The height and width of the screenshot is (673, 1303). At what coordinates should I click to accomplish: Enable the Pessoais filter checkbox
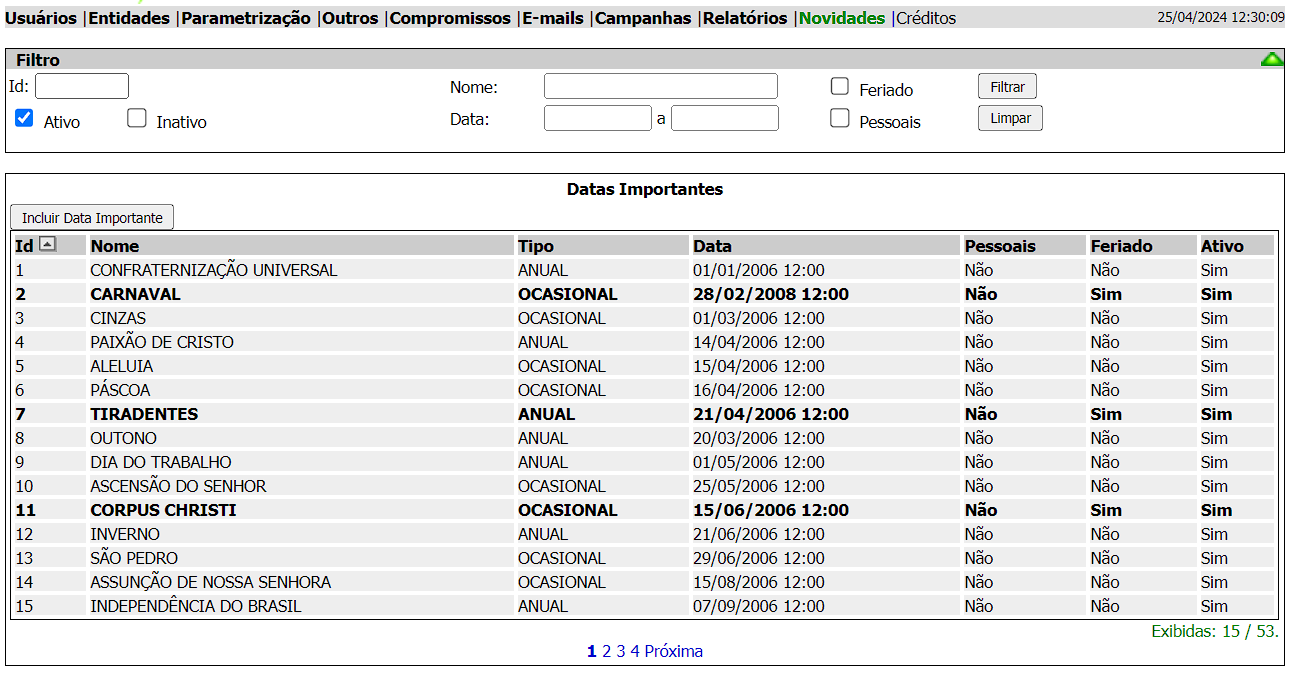[840, 118]
